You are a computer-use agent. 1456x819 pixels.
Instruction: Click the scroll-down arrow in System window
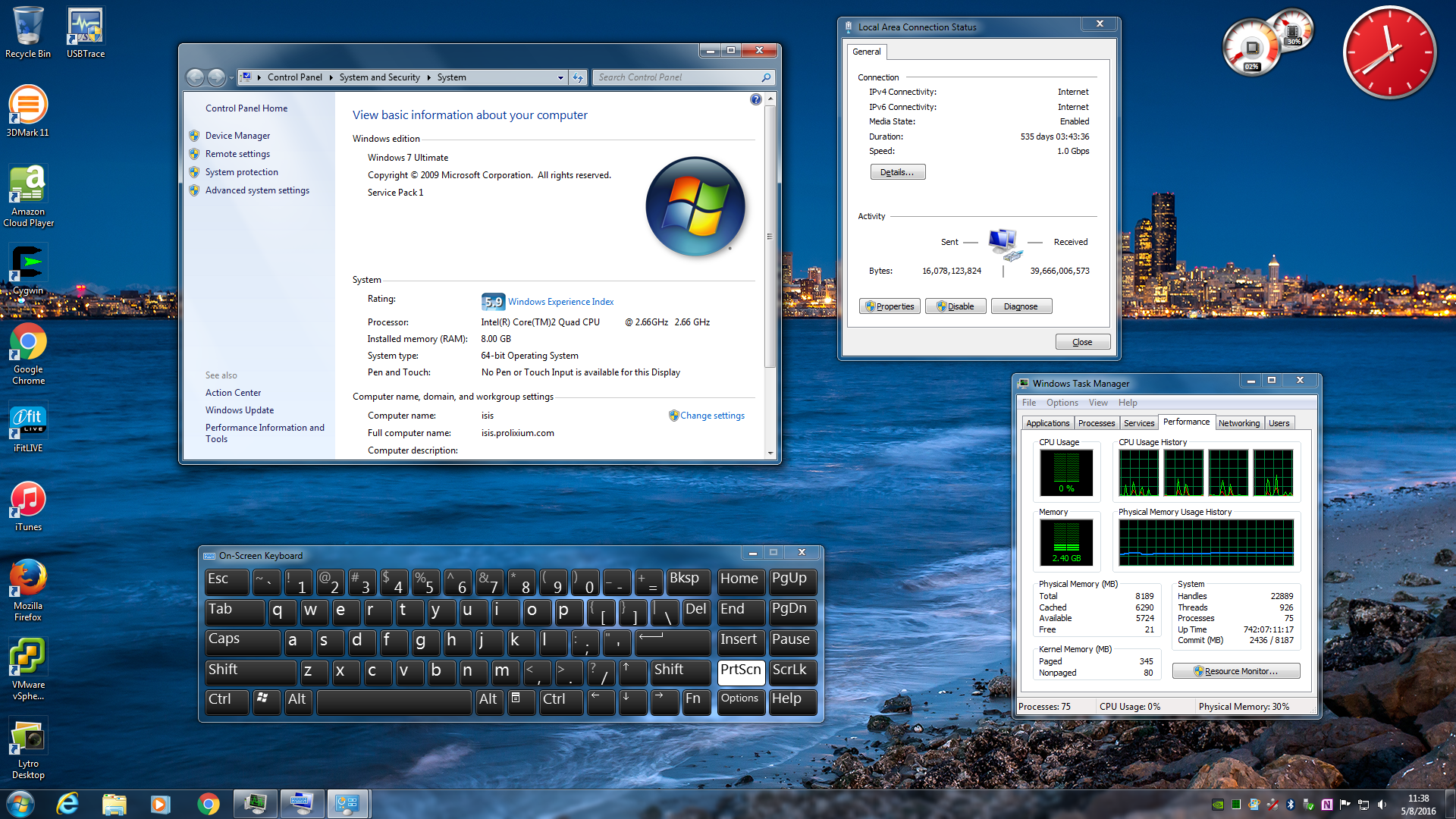pos(770,453)
